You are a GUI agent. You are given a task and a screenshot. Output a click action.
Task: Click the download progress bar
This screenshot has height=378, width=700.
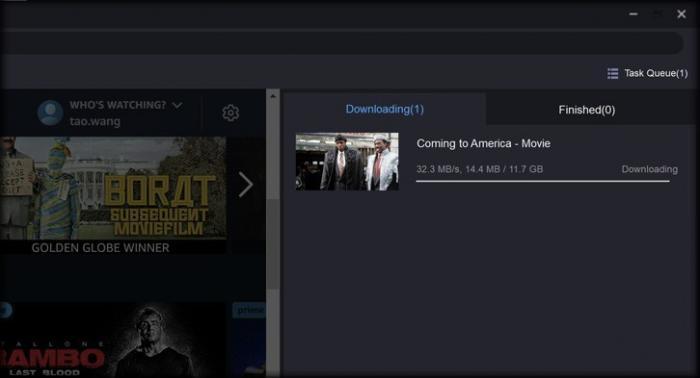[542, 181]
